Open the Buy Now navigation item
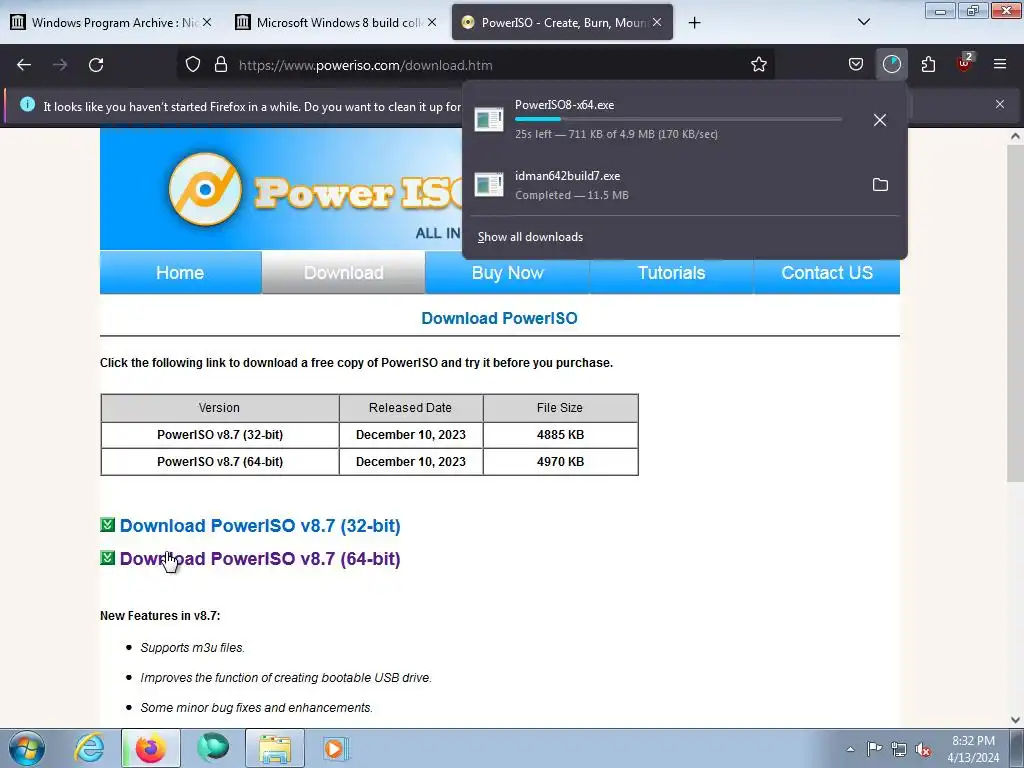Image resolution: width=1024 pixels, height=768 pixels. (x=507, y=272)
